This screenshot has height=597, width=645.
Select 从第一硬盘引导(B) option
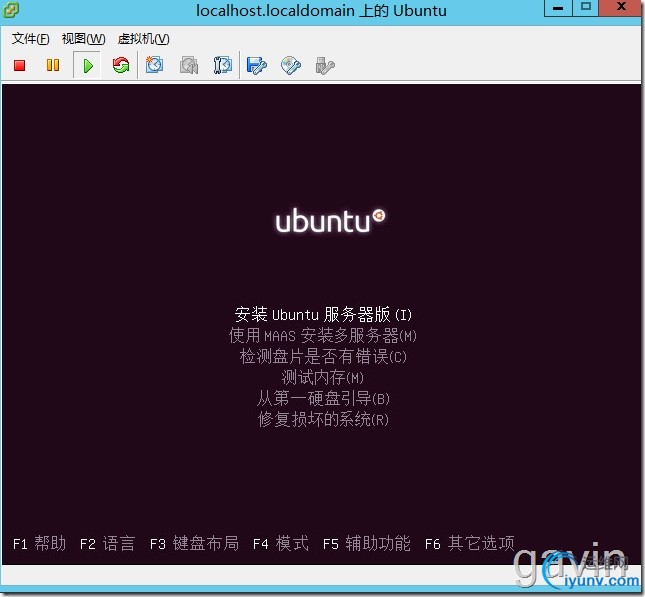click(x=323, y=398)
